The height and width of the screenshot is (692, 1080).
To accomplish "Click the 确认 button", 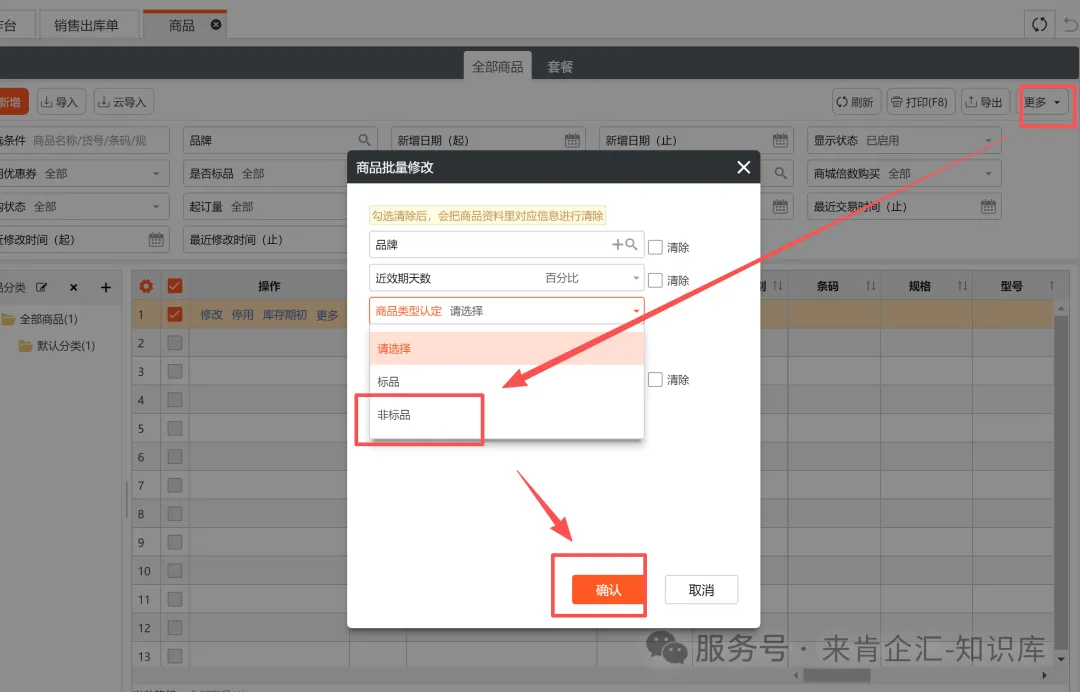I will pos(608,590).
